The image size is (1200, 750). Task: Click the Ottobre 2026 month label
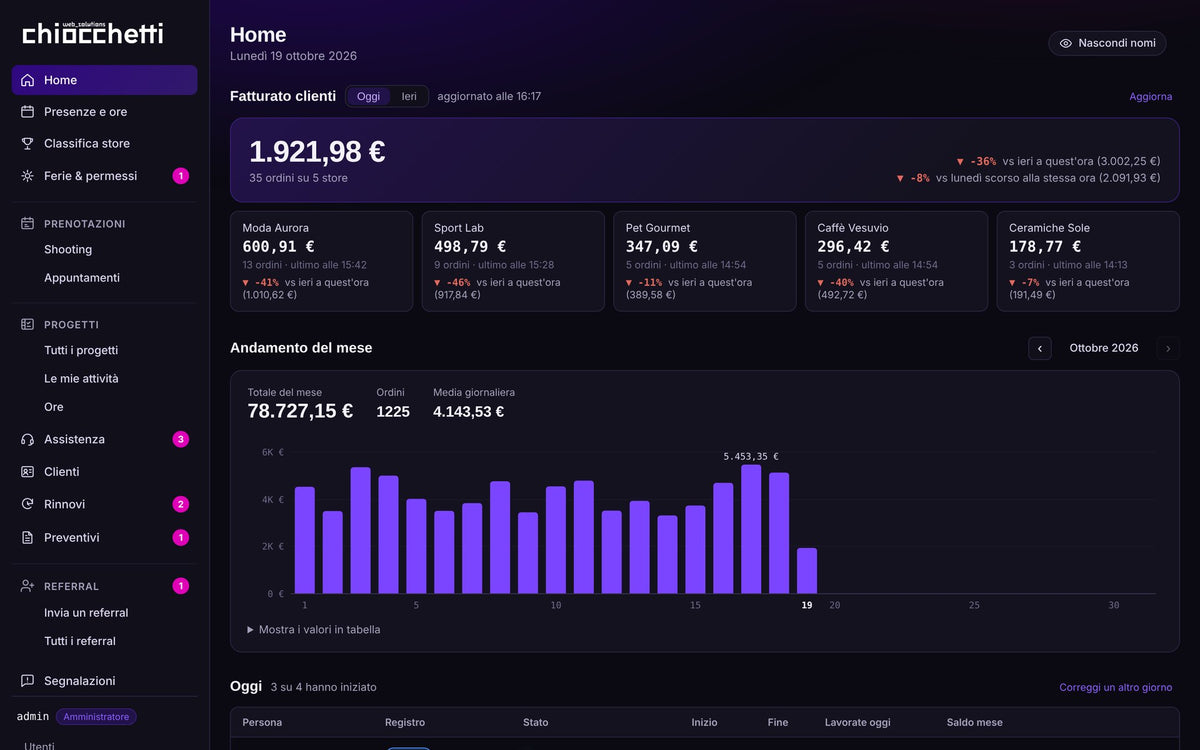tap(1104, 348)
